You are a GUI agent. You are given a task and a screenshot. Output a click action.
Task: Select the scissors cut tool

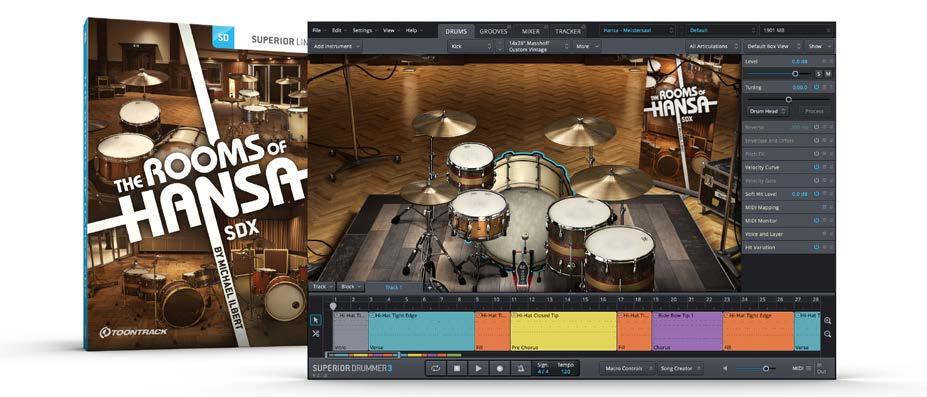(316, 334)
